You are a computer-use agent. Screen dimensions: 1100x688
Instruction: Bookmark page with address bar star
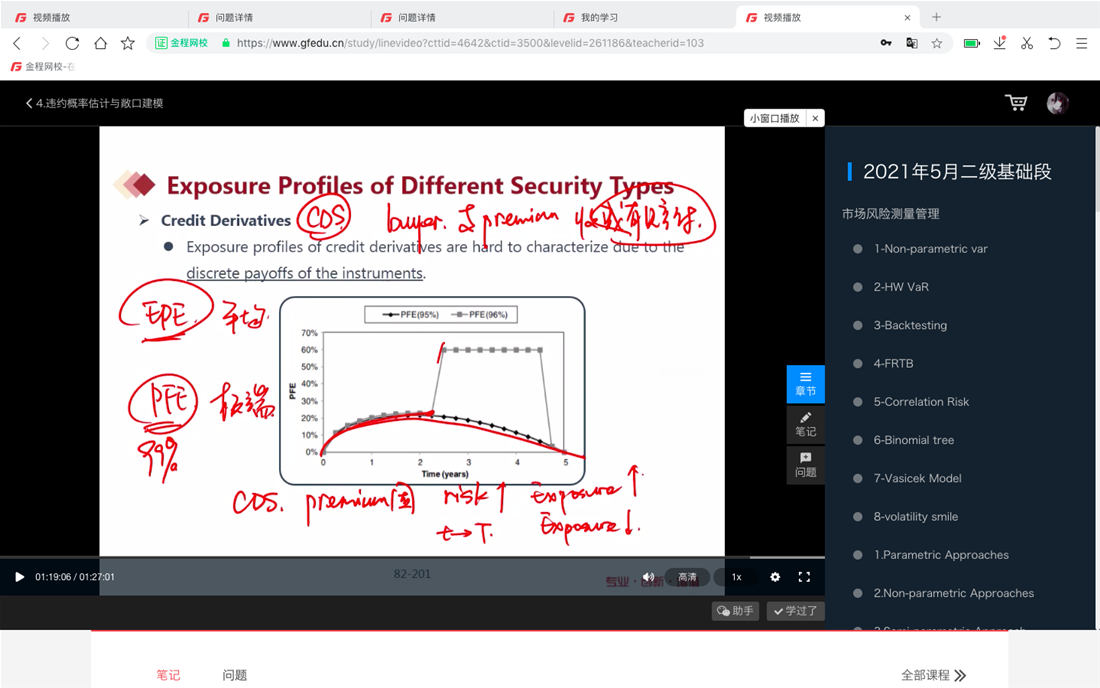pyautogui.click(x=937, y=43)
